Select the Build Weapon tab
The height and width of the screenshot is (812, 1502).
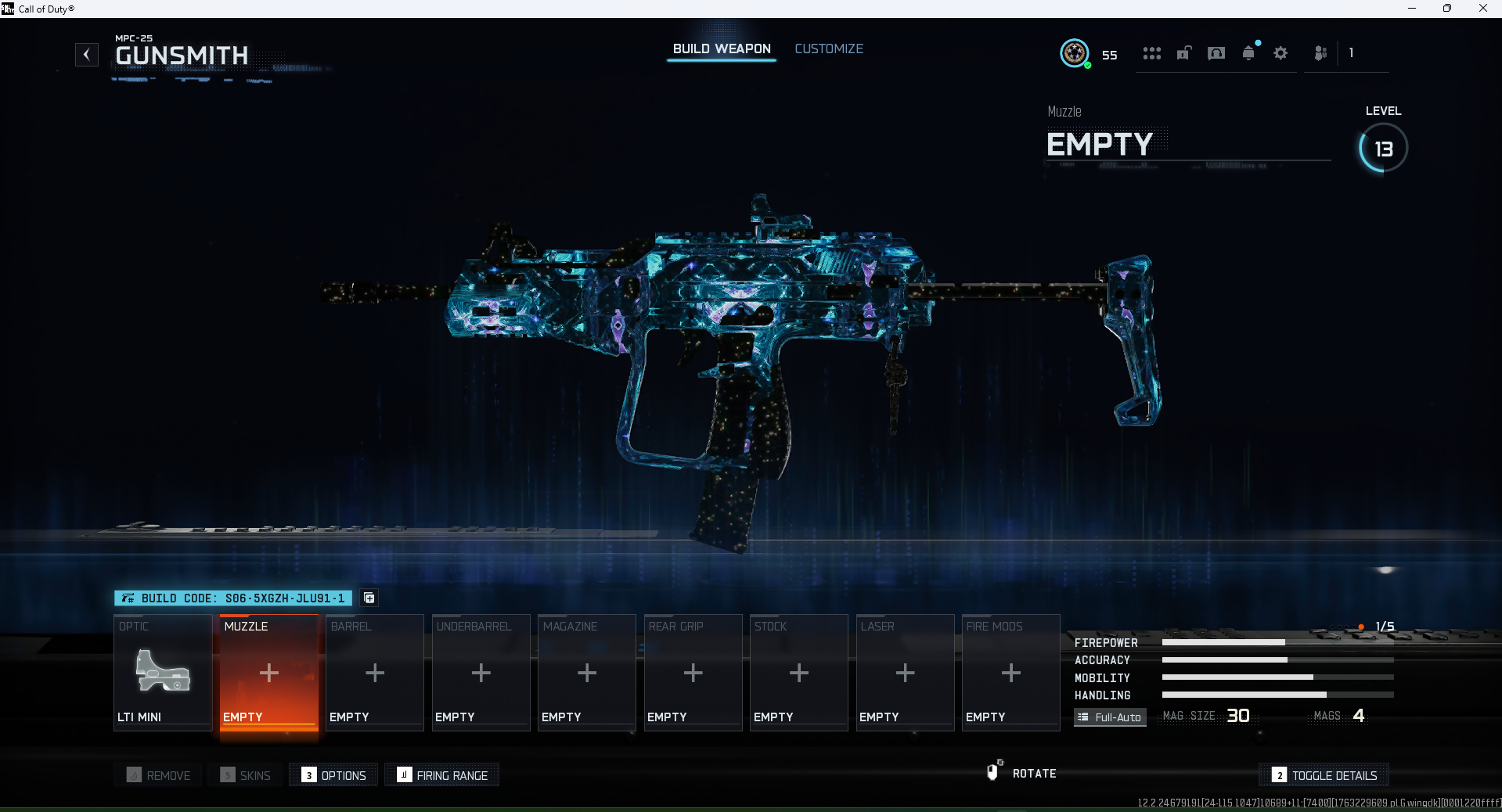(x=722, y=49)
